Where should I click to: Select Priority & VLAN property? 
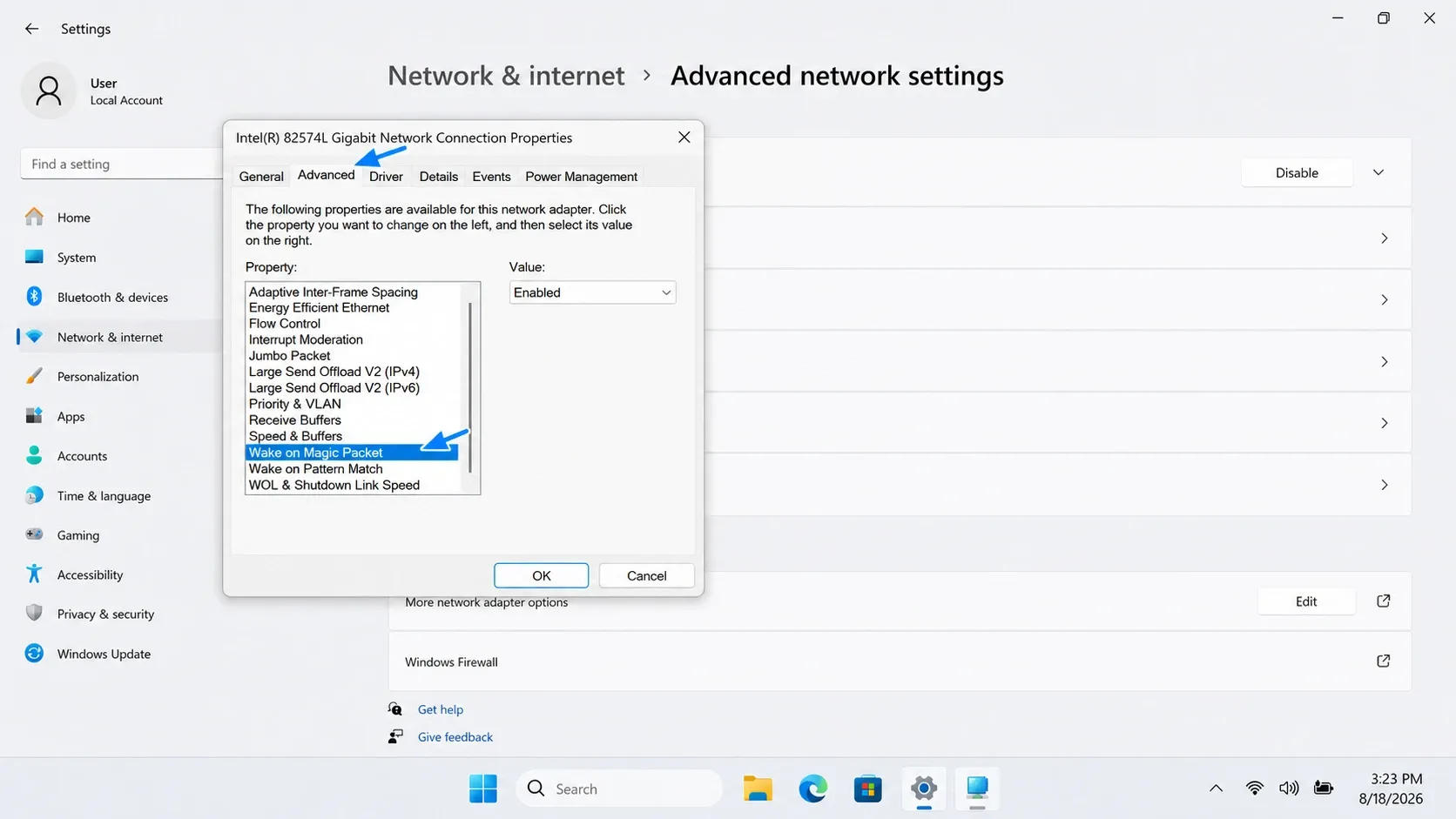pos(295,404)
